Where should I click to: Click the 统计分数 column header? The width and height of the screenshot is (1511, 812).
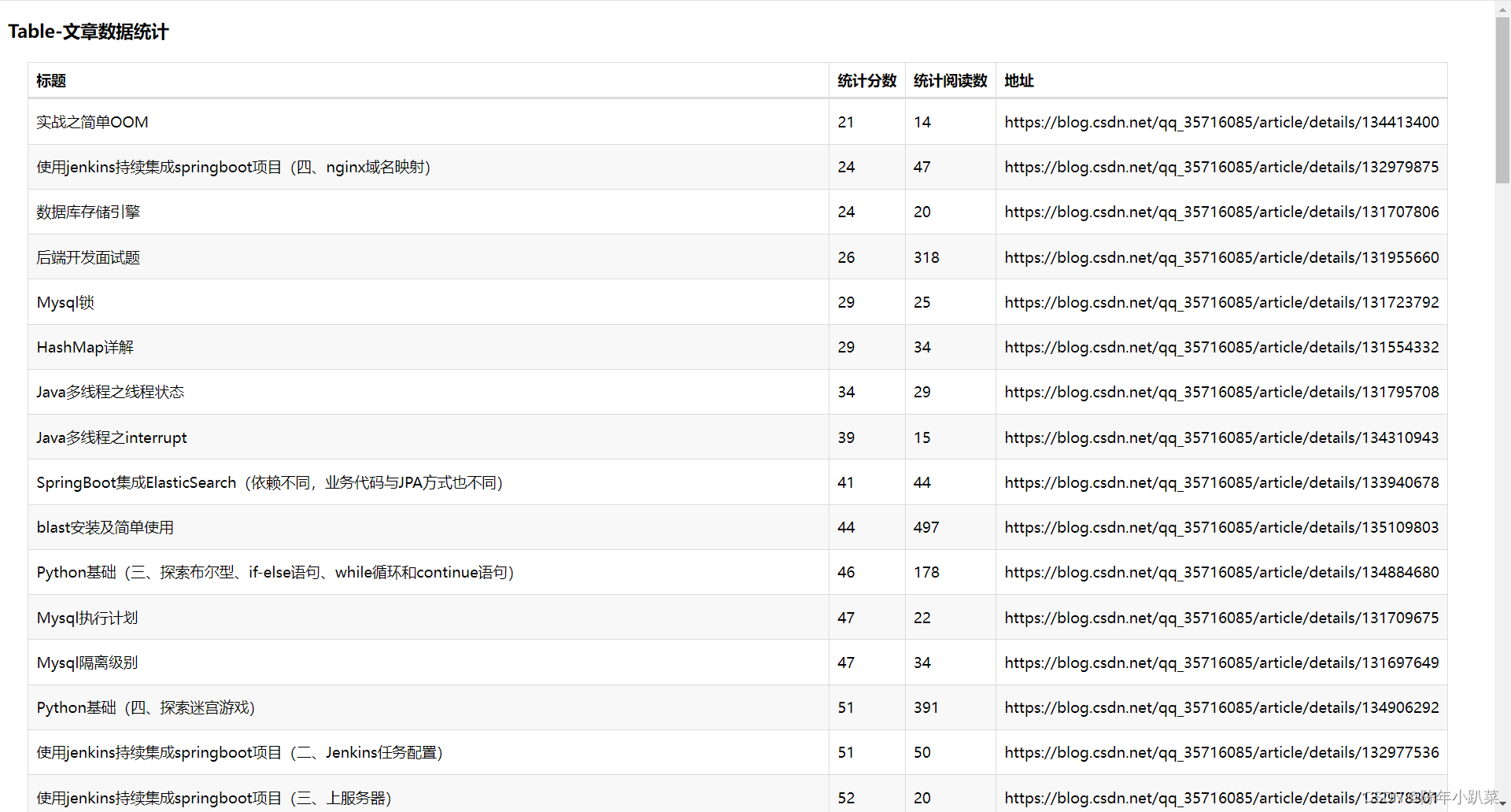(867, 81)
